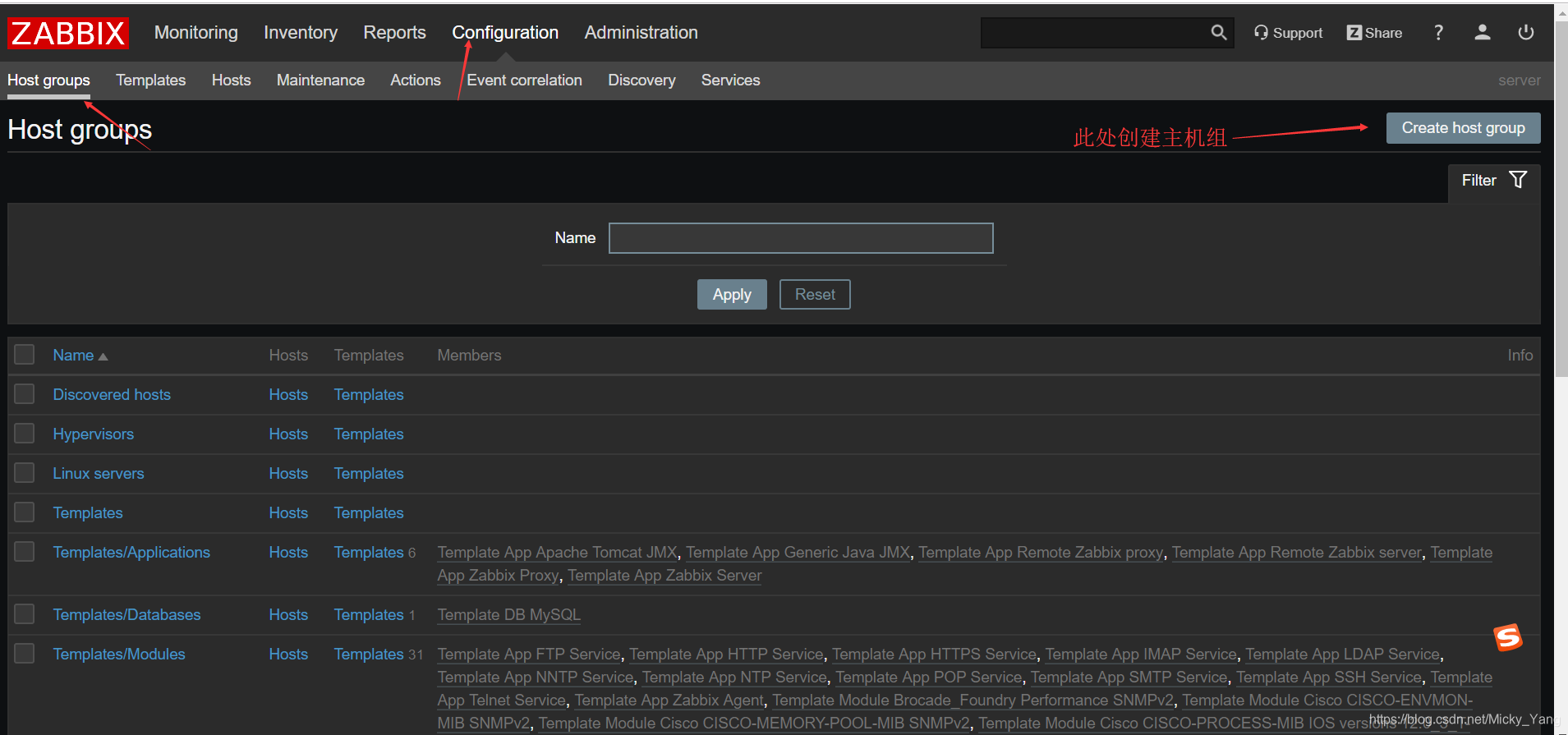Open Template App Generic Java JMX member
This screenshot has height=735, width=1568.
[x=798, y=553]
